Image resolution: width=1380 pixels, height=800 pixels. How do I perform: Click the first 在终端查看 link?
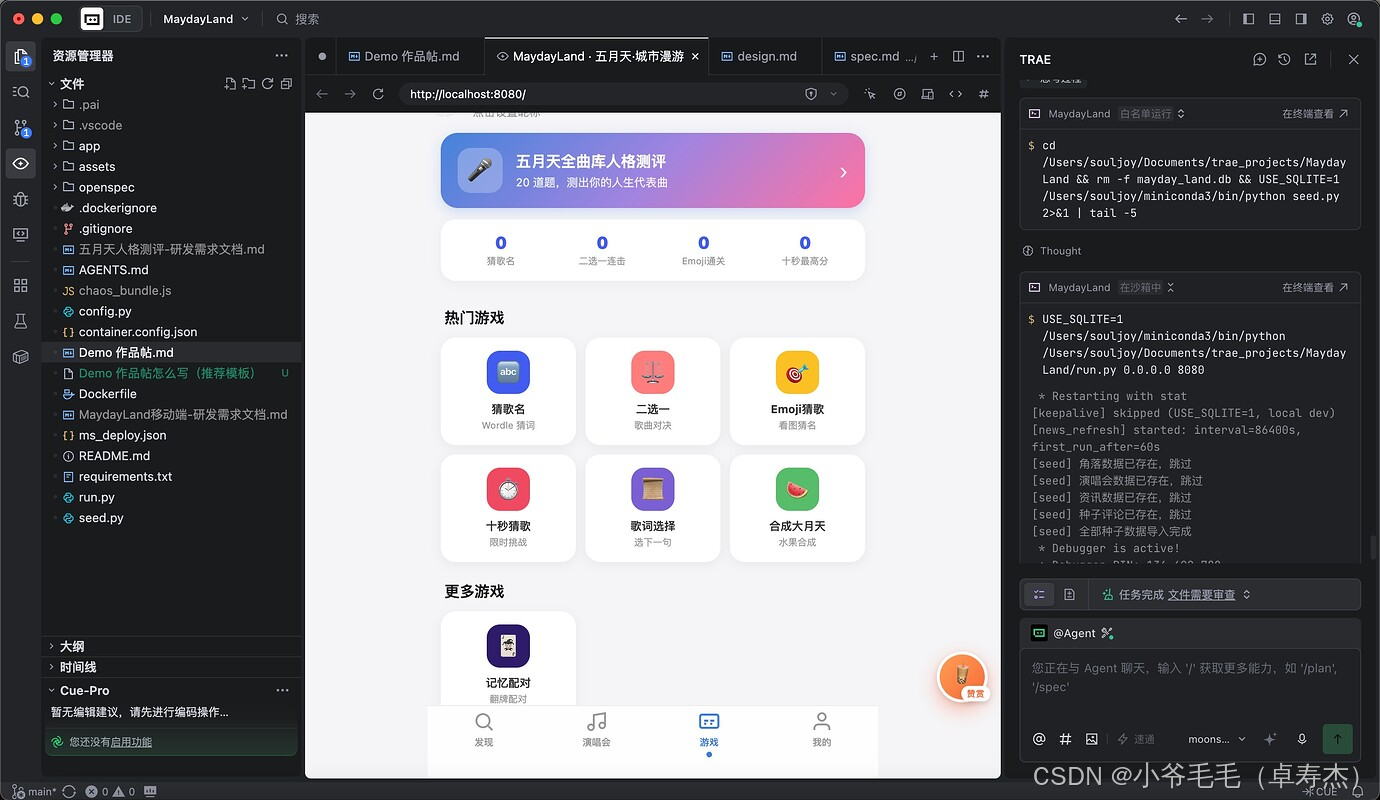pos(1315,114)
